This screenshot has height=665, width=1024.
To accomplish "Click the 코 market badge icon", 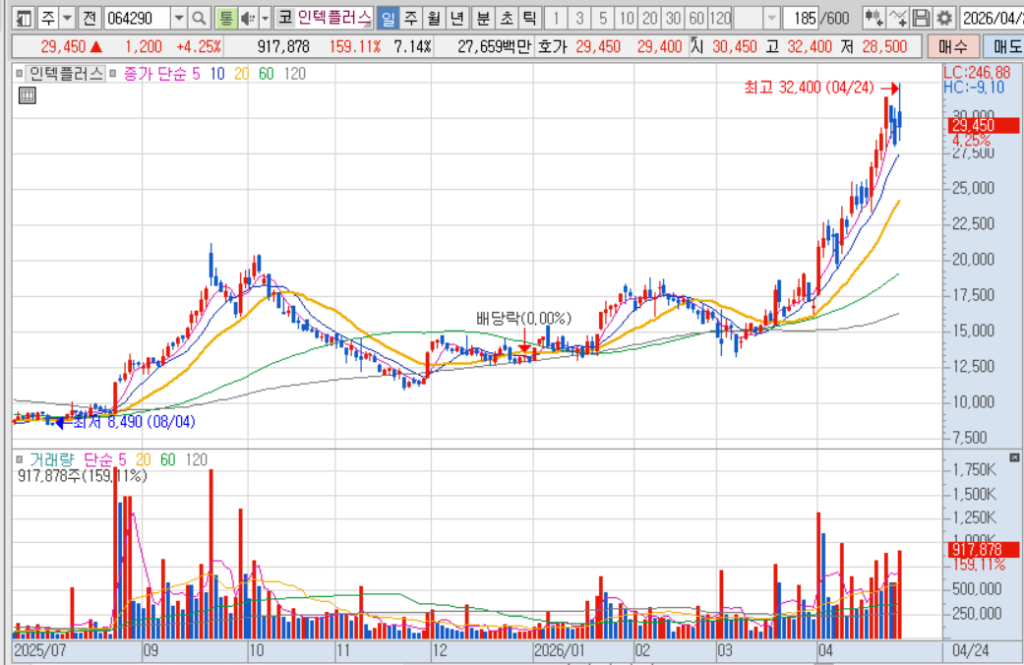I will click(x=285, y=18).
